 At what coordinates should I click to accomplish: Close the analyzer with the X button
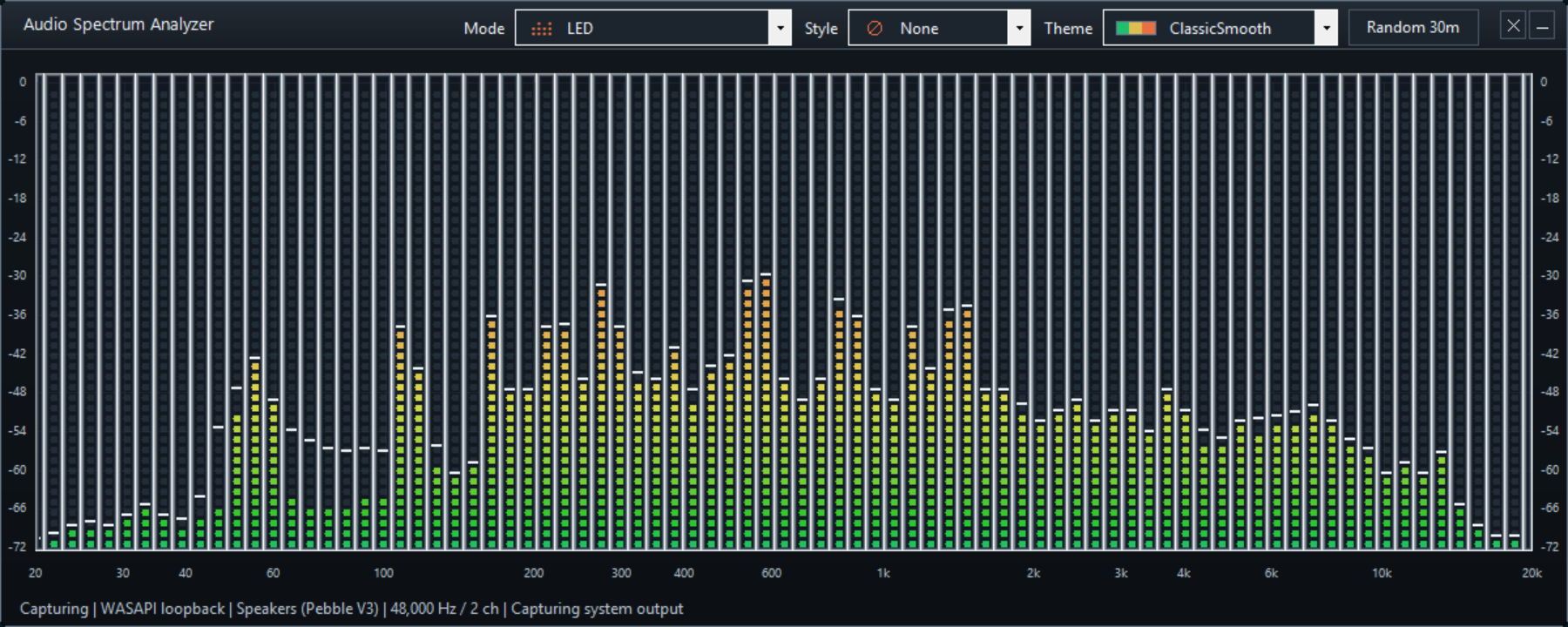(x=1513, y=26)
